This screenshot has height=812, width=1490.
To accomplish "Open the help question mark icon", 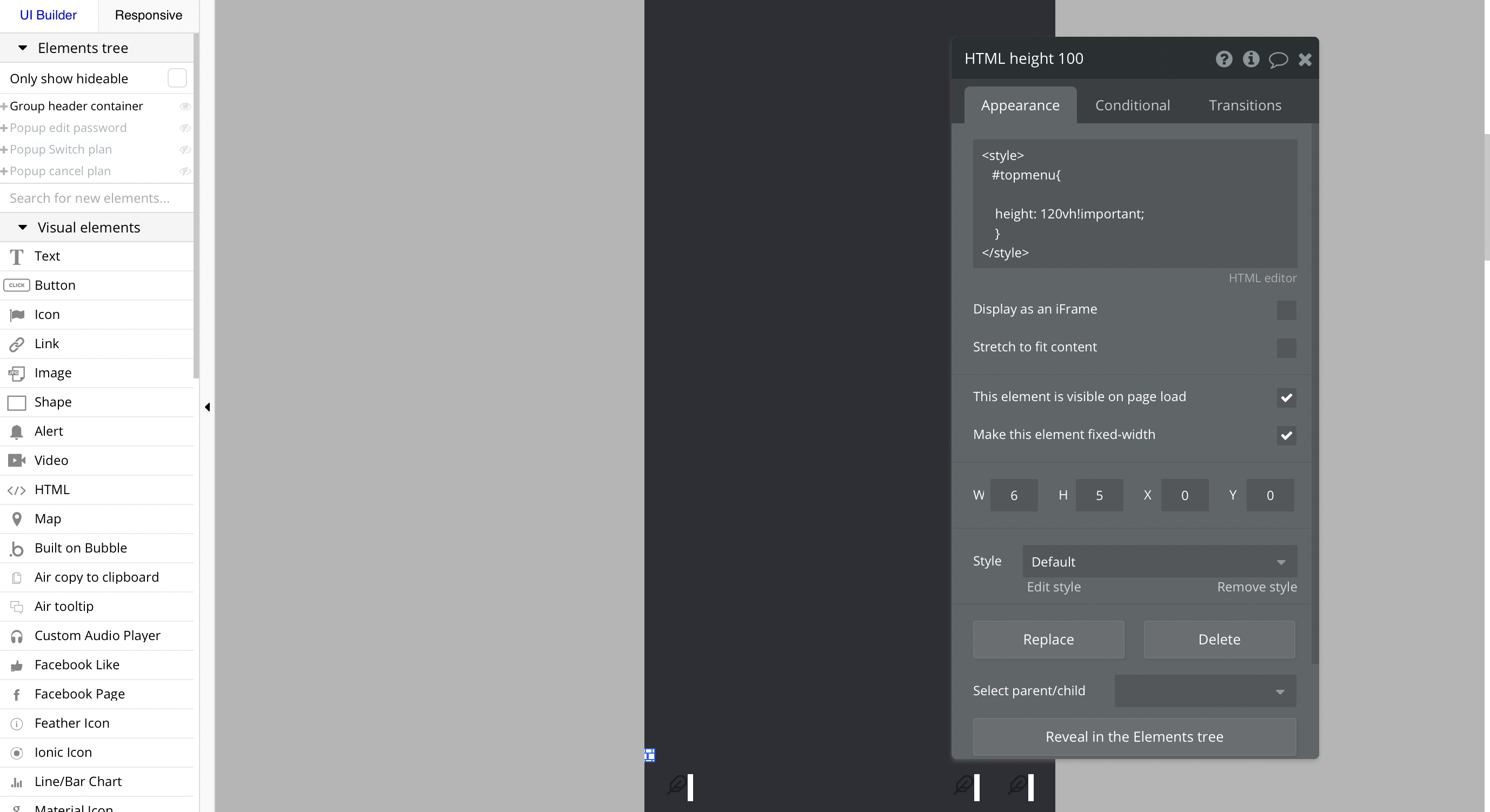I will [1223, 59].
